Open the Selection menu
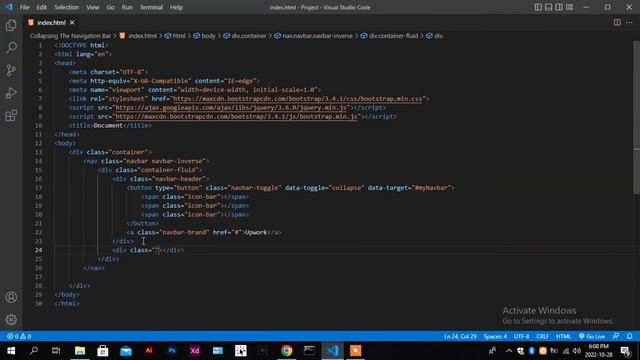 pos(67,7)
